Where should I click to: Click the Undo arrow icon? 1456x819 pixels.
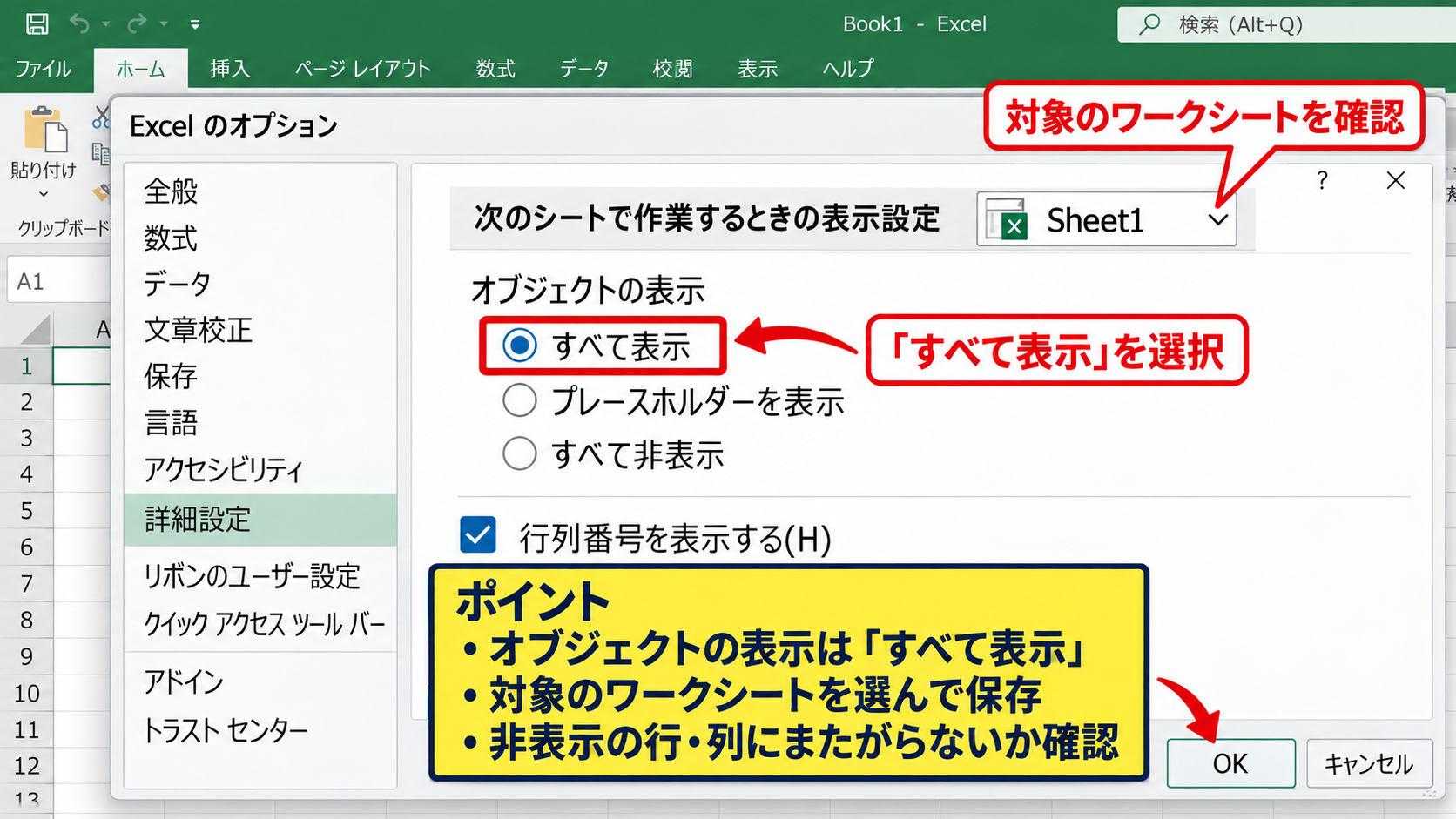click(x=79, y=23)
